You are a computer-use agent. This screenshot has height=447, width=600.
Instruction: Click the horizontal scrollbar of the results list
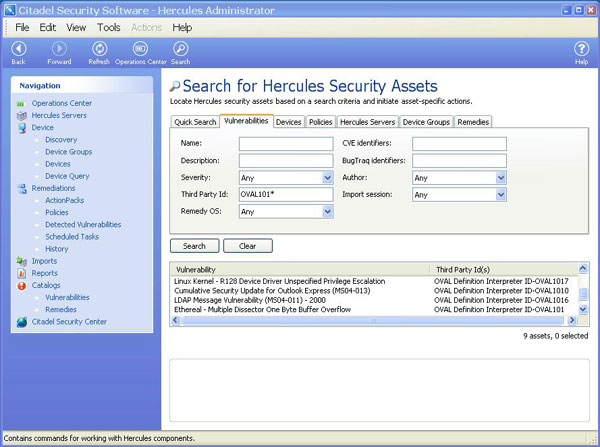(370, 321)
